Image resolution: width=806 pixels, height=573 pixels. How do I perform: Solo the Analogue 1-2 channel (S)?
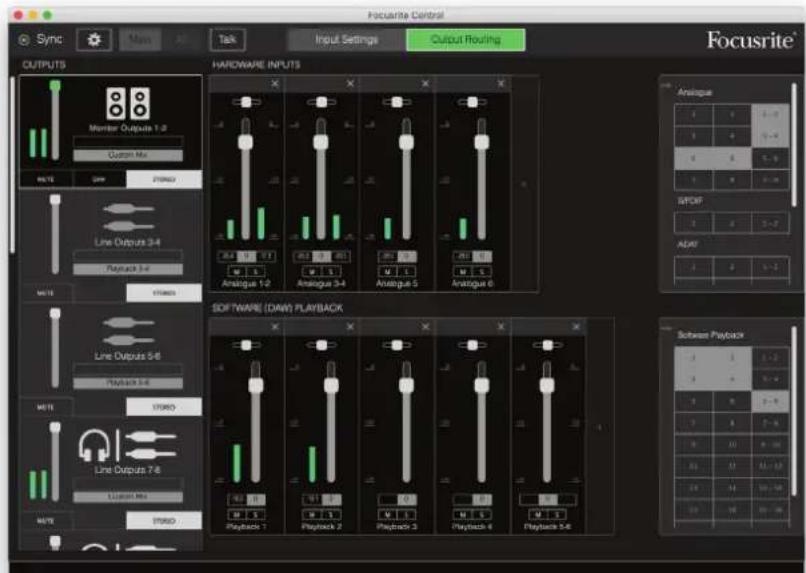tap(255, 271)
